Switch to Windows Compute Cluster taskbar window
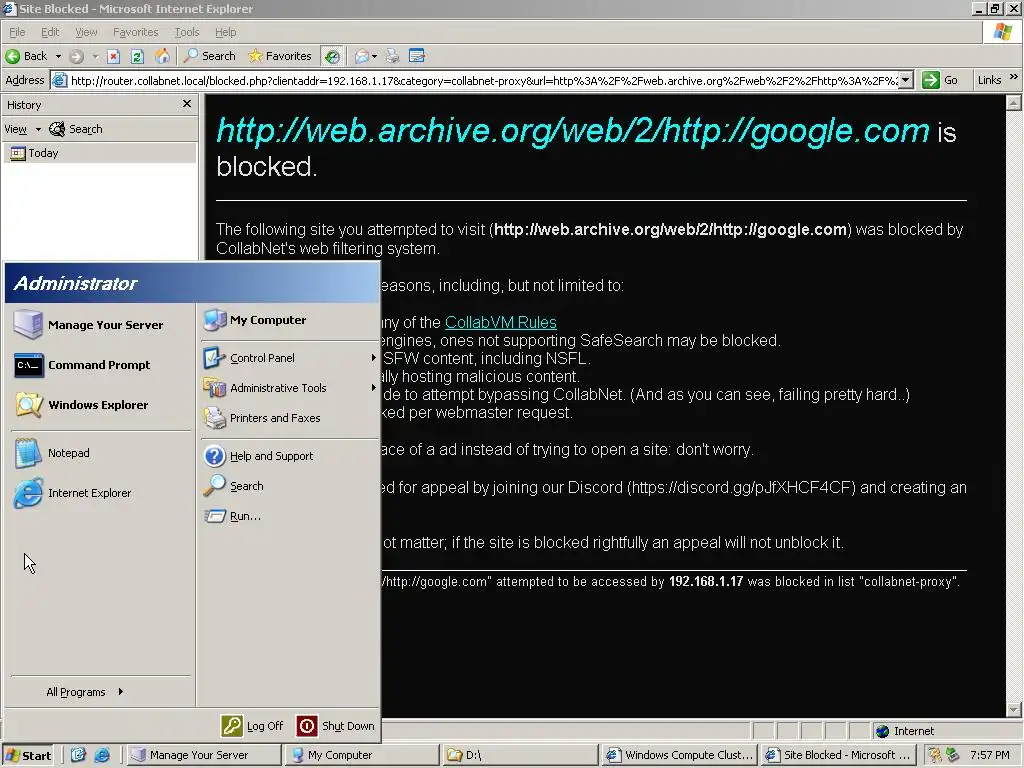 point(679,755)
